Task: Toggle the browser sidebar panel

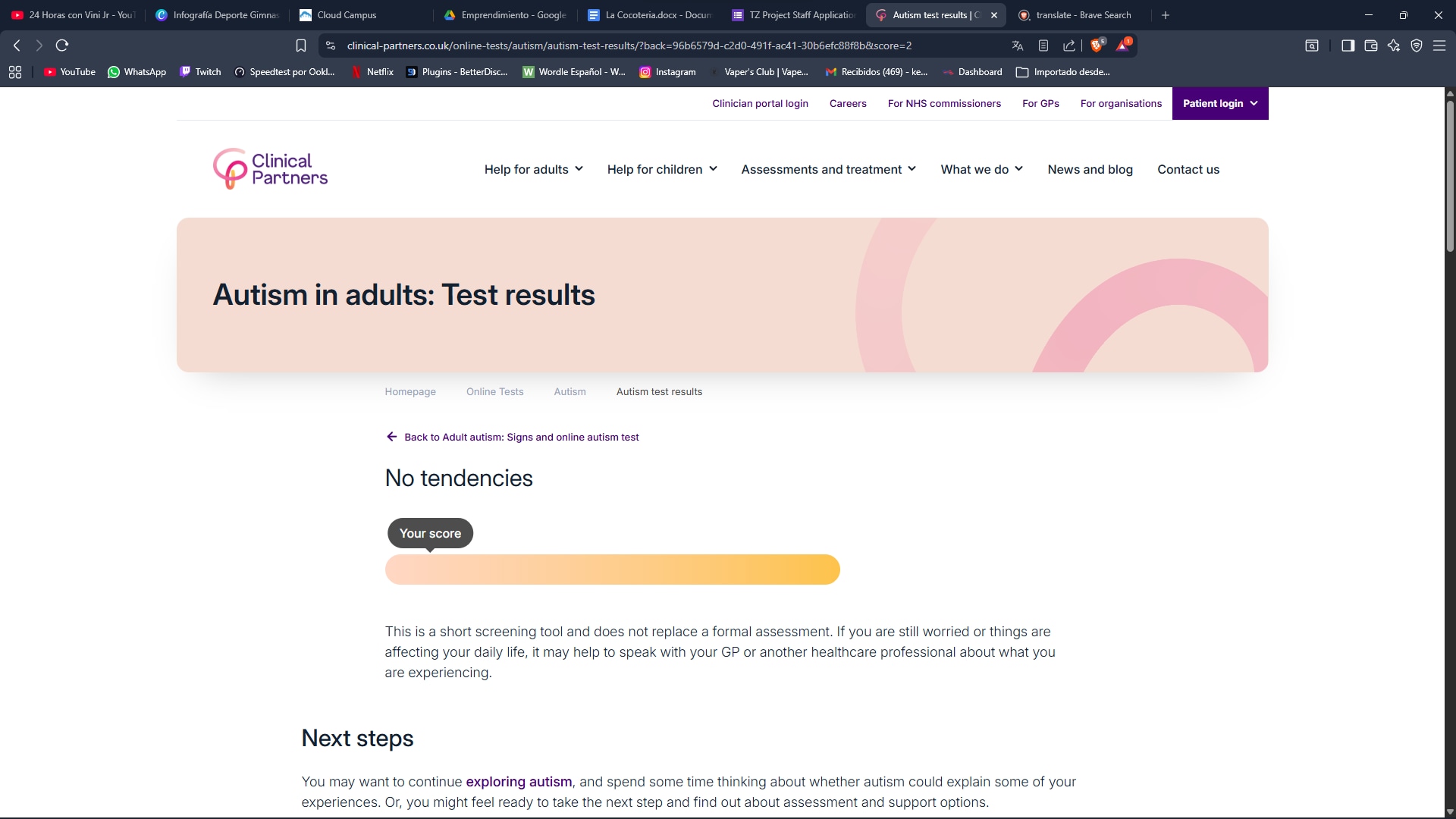Action: tap(1348, 45)
